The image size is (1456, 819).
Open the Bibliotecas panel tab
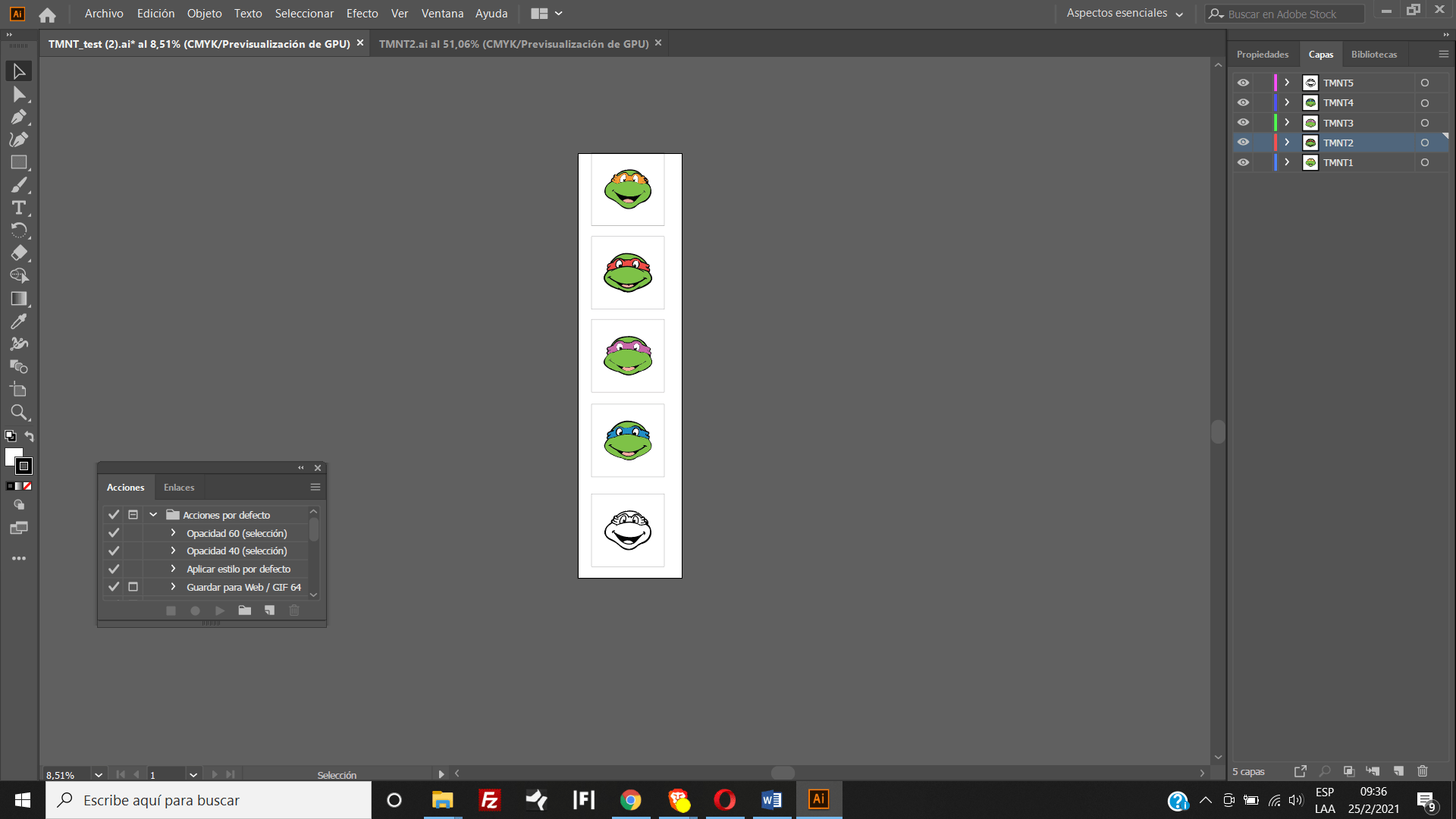[x=1374, y=54]
